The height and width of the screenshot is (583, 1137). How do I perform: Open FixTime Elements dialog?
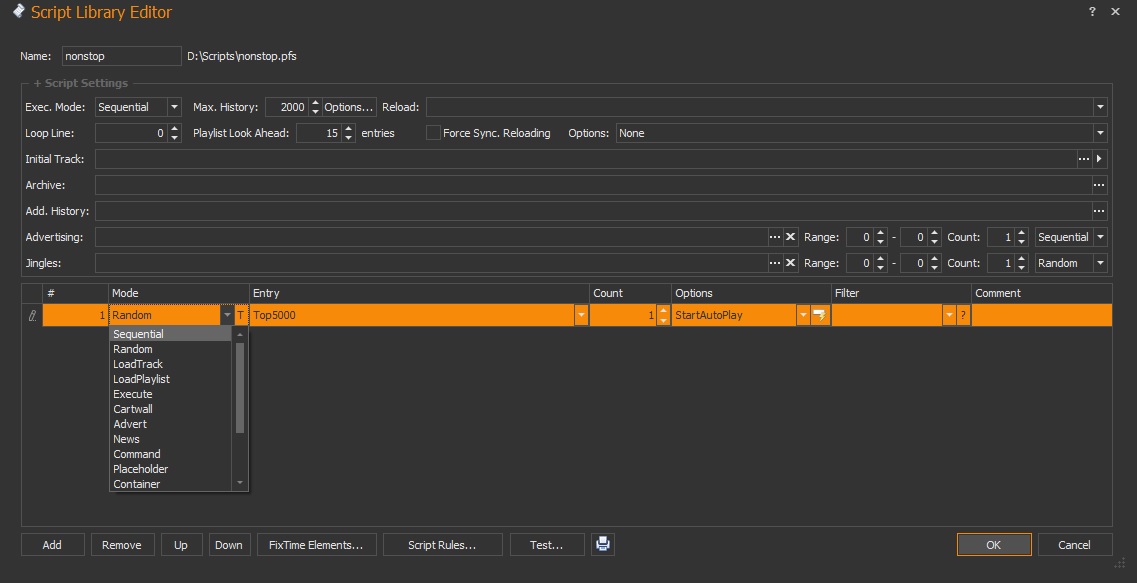click(x=316, y=545)
